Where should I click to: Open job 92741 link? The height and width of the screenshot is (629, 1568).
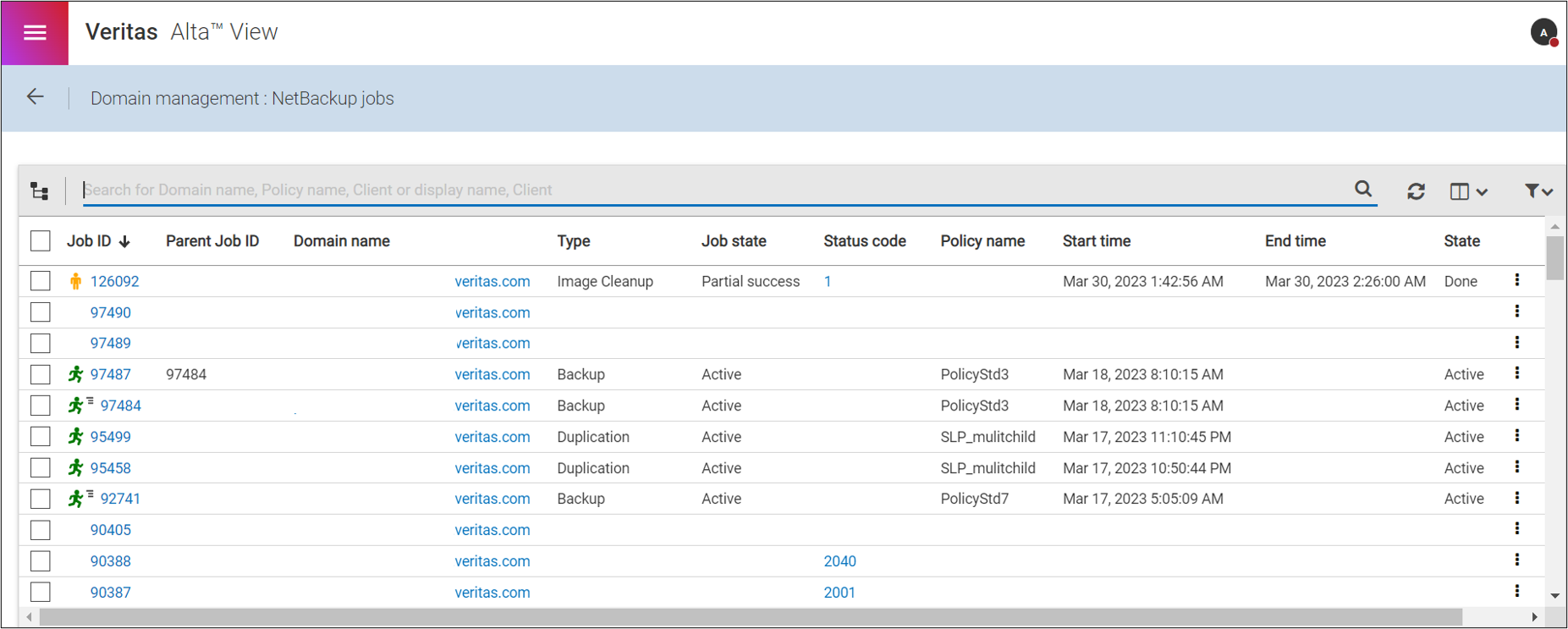120,499
